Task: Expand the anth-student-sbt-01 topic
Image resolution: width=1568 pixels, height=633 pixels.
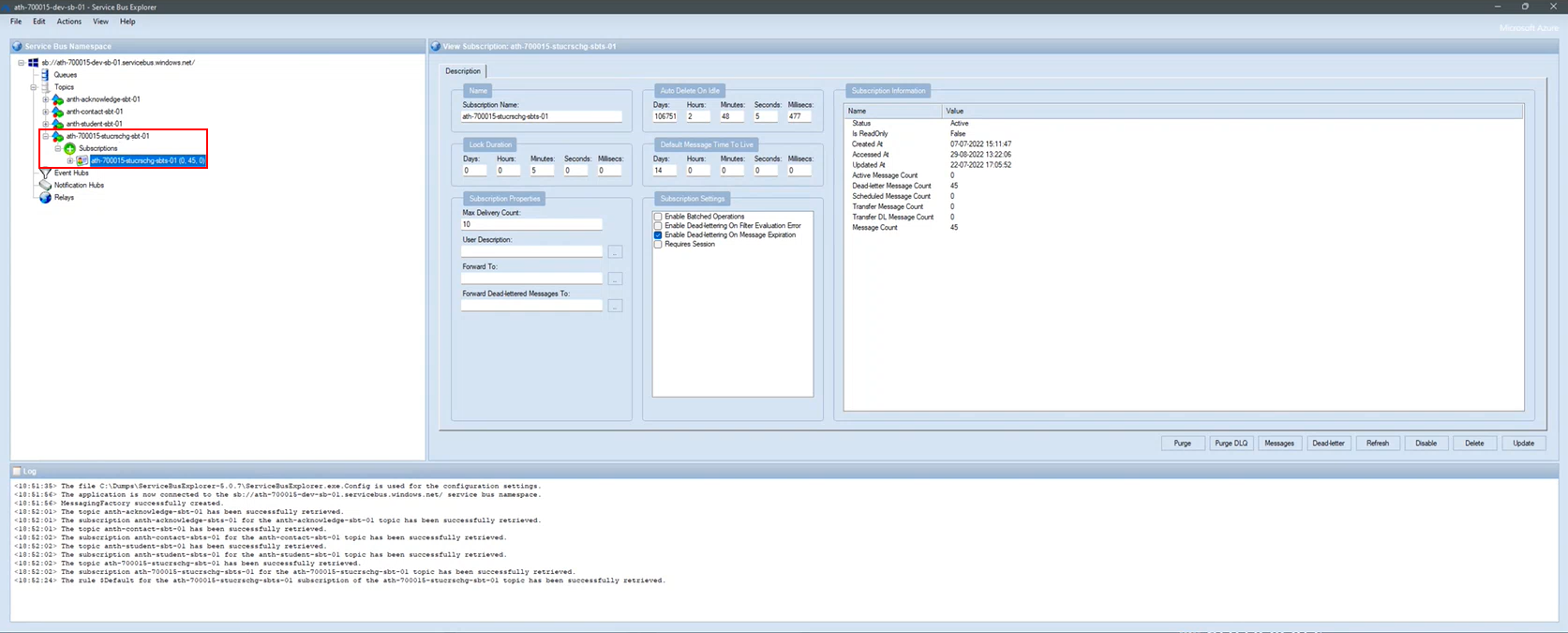Action: [x=45, y=124]
